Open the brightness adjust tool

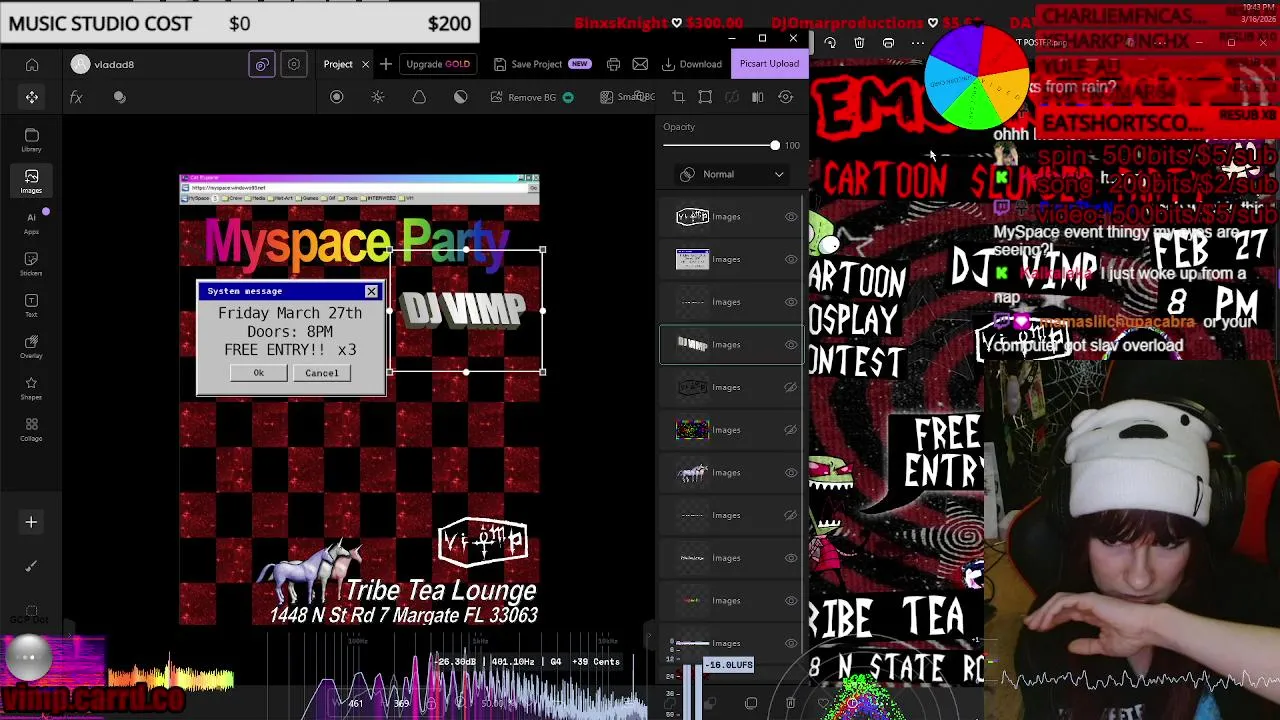point(378,97)
